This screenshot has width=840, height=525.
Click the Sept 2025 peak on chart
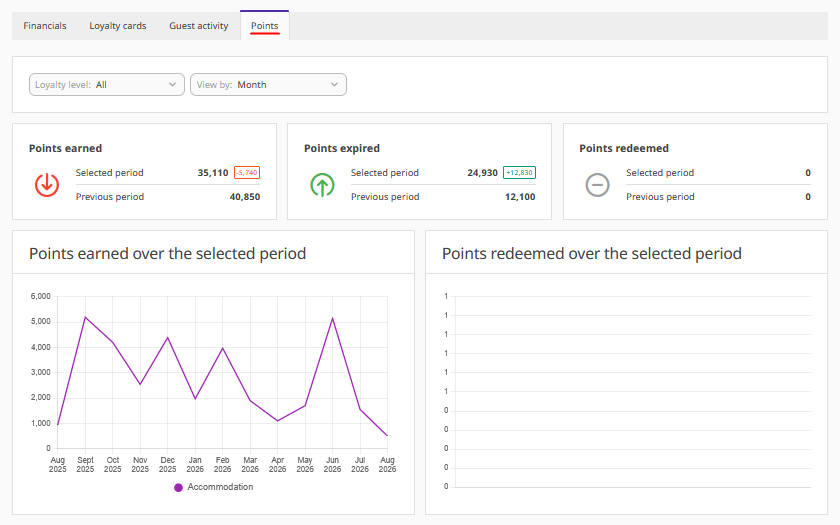point(85,317)
